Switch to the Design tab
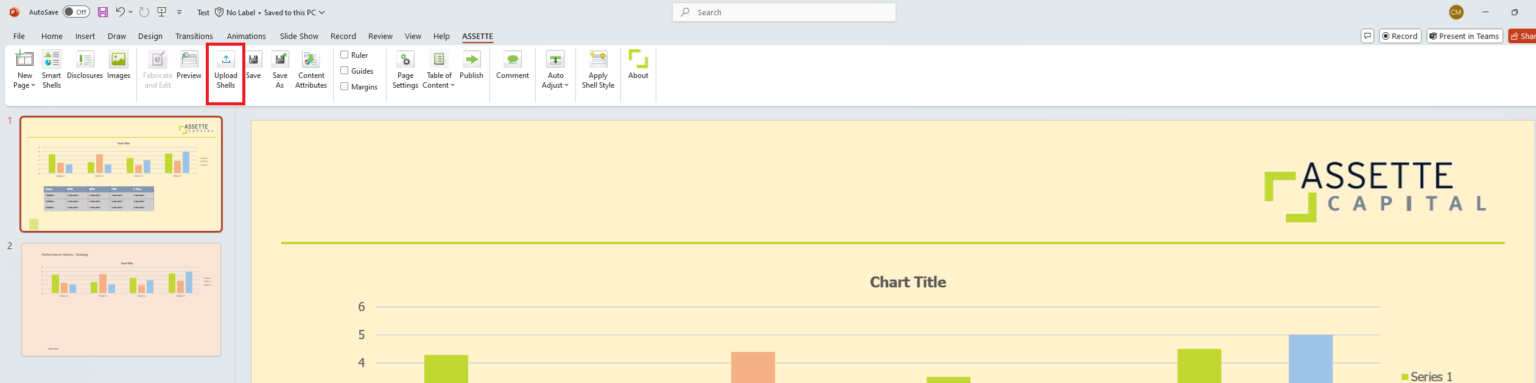 pos(150,36)
